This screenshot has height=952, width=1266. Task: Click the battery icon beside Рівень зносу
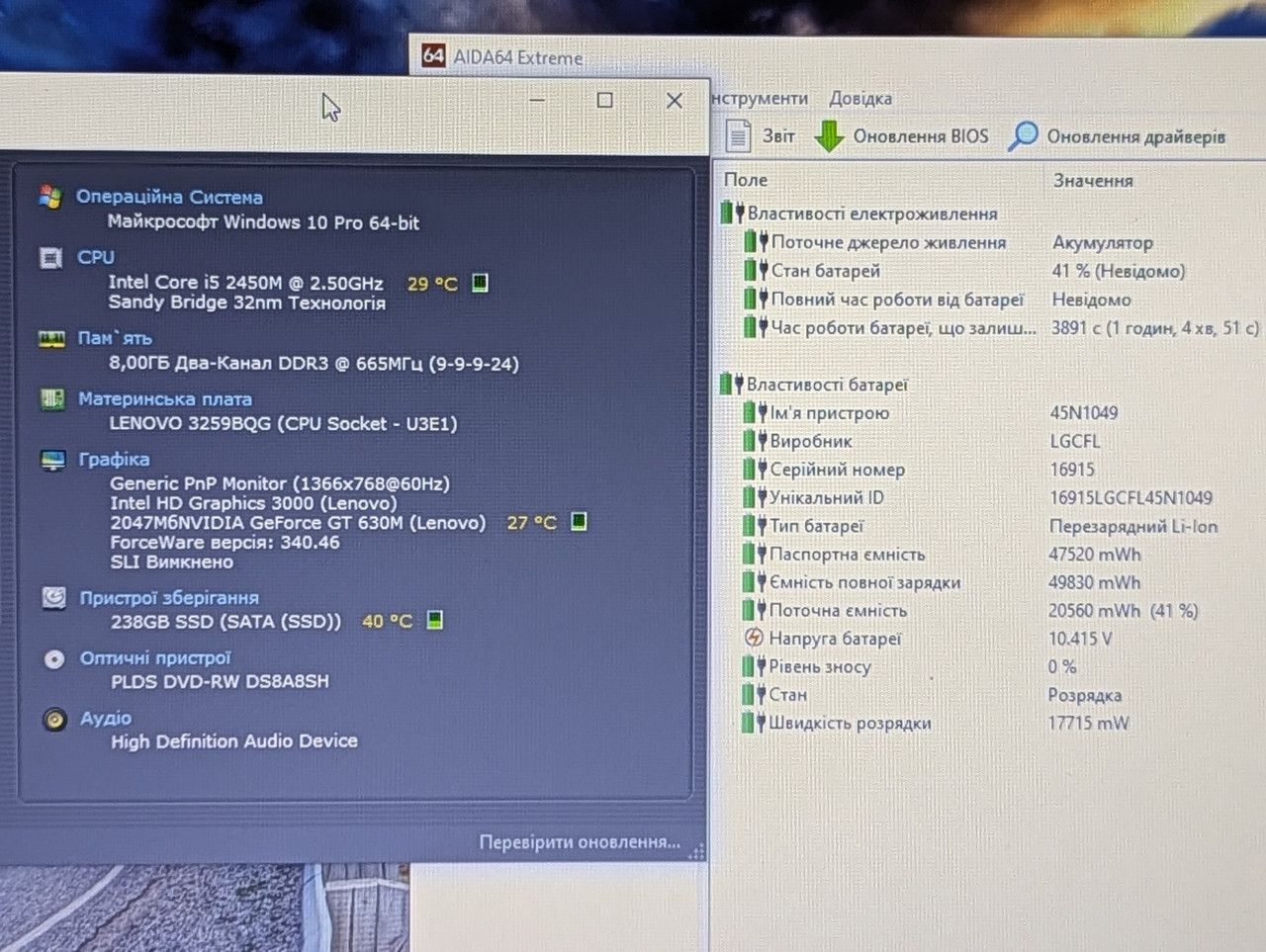click(755, 666)
